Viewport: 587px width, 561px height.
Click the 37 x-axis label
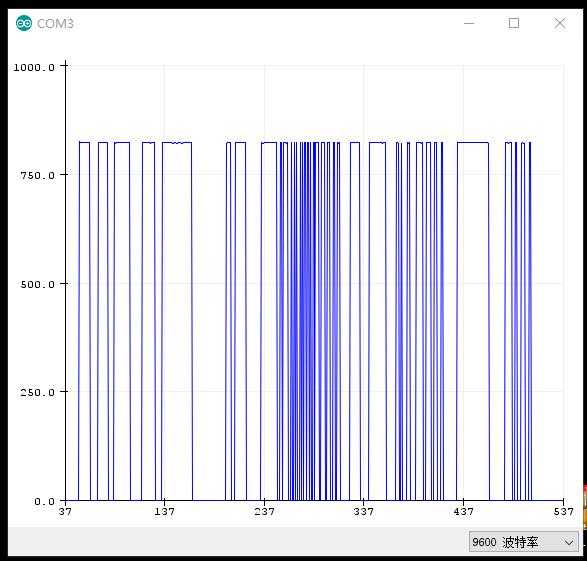click(65, 512)
